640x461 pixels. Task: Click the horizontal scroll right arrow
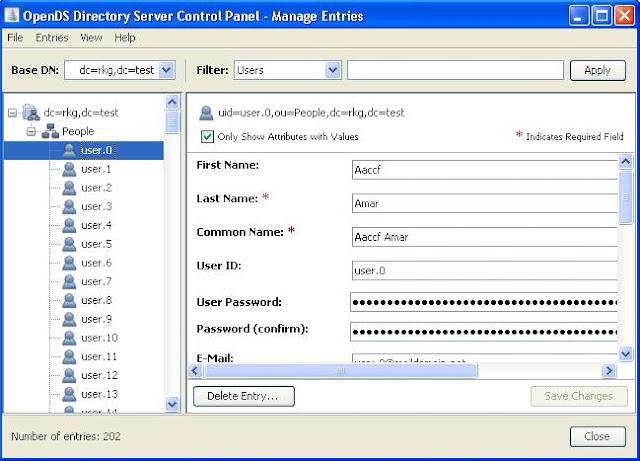609,370
